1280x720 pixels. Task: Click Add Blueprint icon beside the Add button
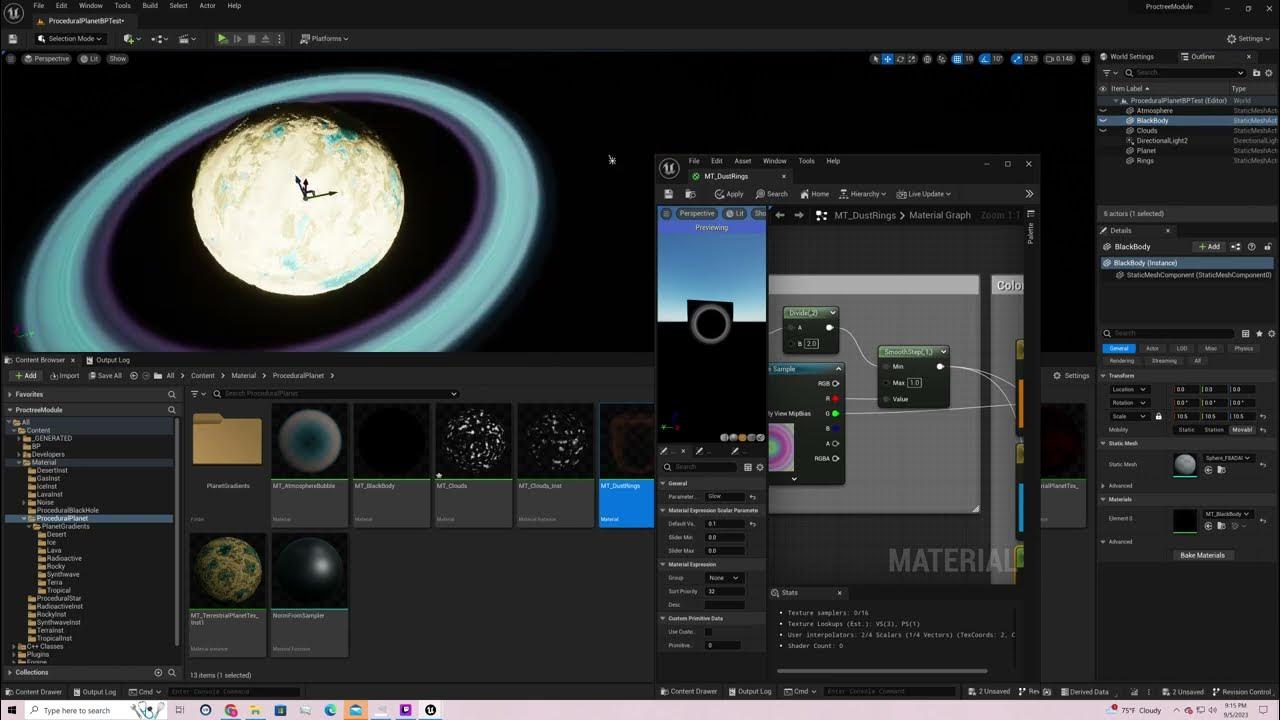point(1237,246)
